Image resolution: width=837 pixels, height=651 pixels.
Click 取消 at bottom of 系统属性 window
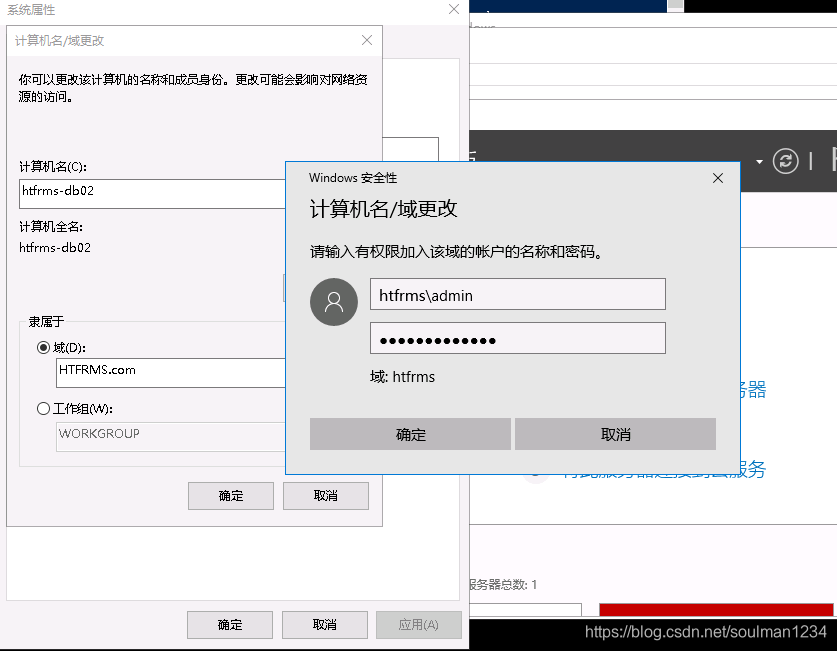click(x=325, y=625)
